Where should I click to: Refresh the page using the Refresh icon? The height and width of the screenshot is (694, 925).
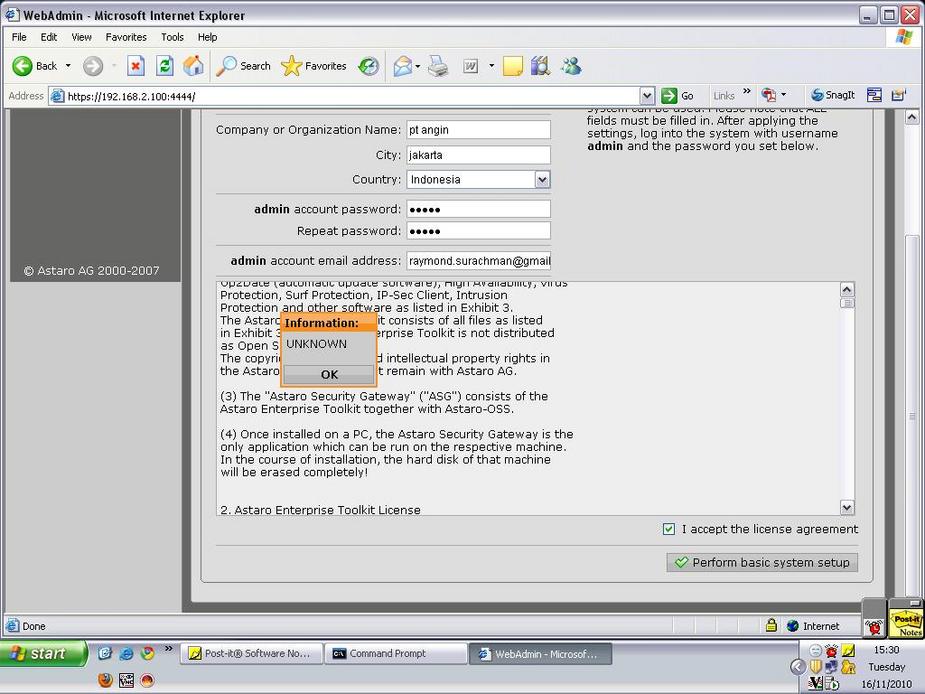pos(165,66)
